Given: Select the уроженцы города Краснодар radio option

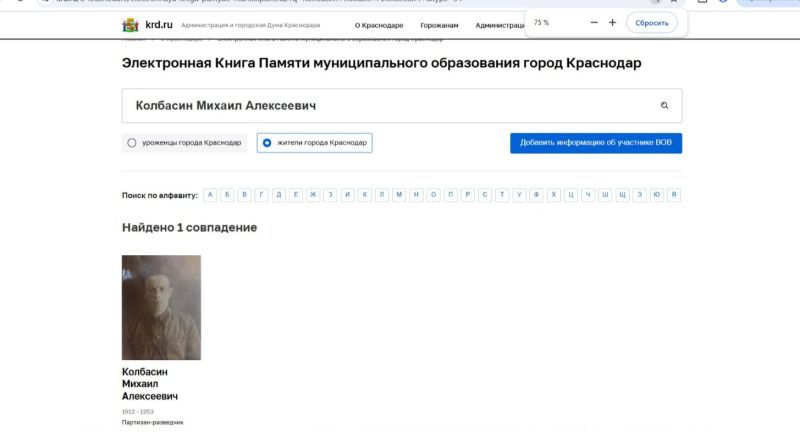Looking at the screenshot, I should [x=185, y=143].
